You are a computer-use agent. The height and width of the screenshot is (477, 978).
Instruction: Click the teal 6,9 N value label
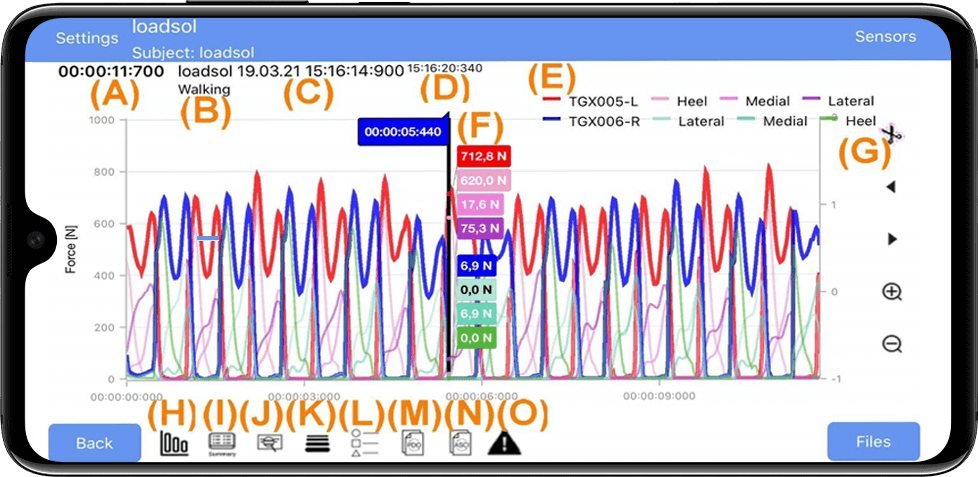coord(477,312)
